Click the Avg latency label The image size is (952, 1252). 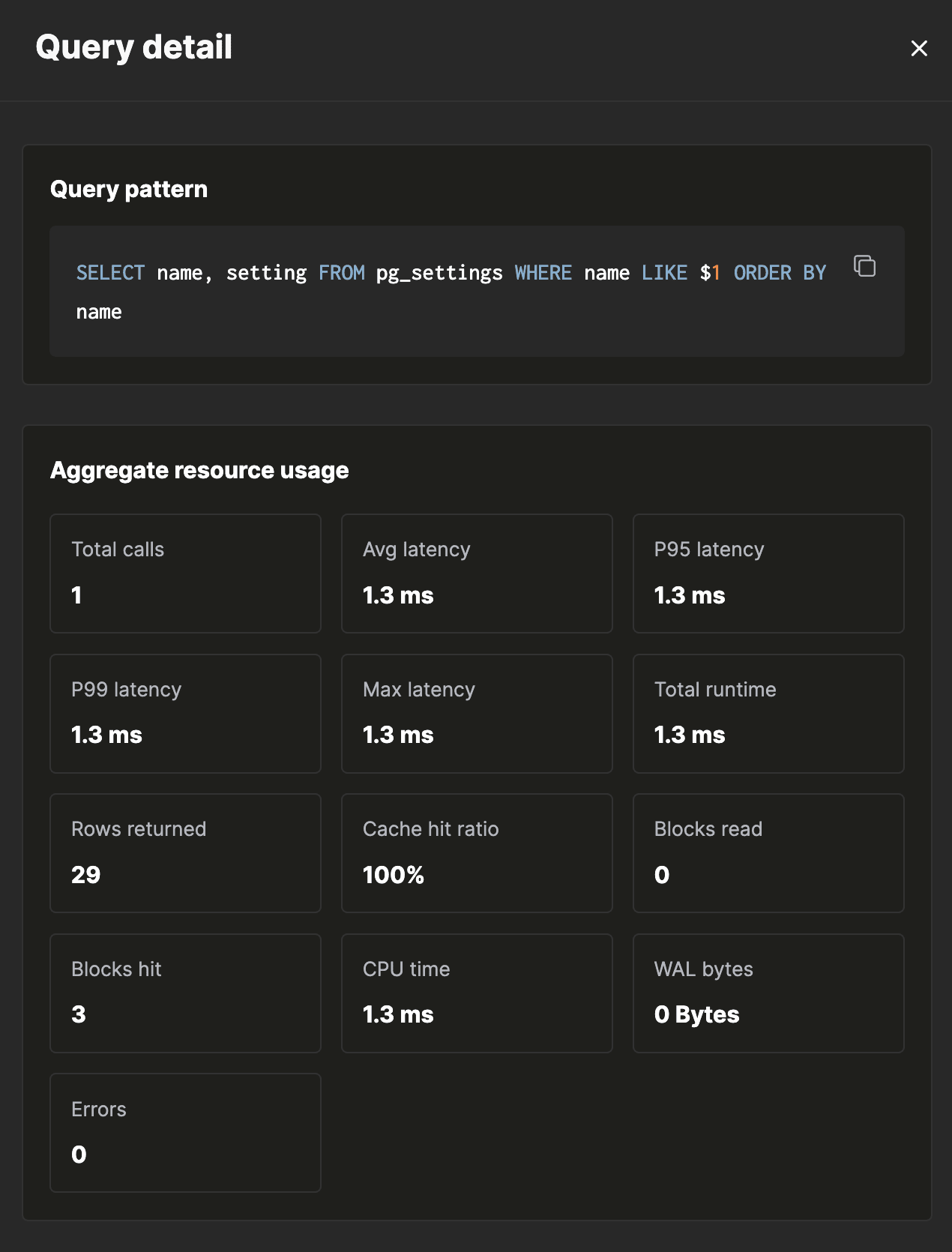417,550
